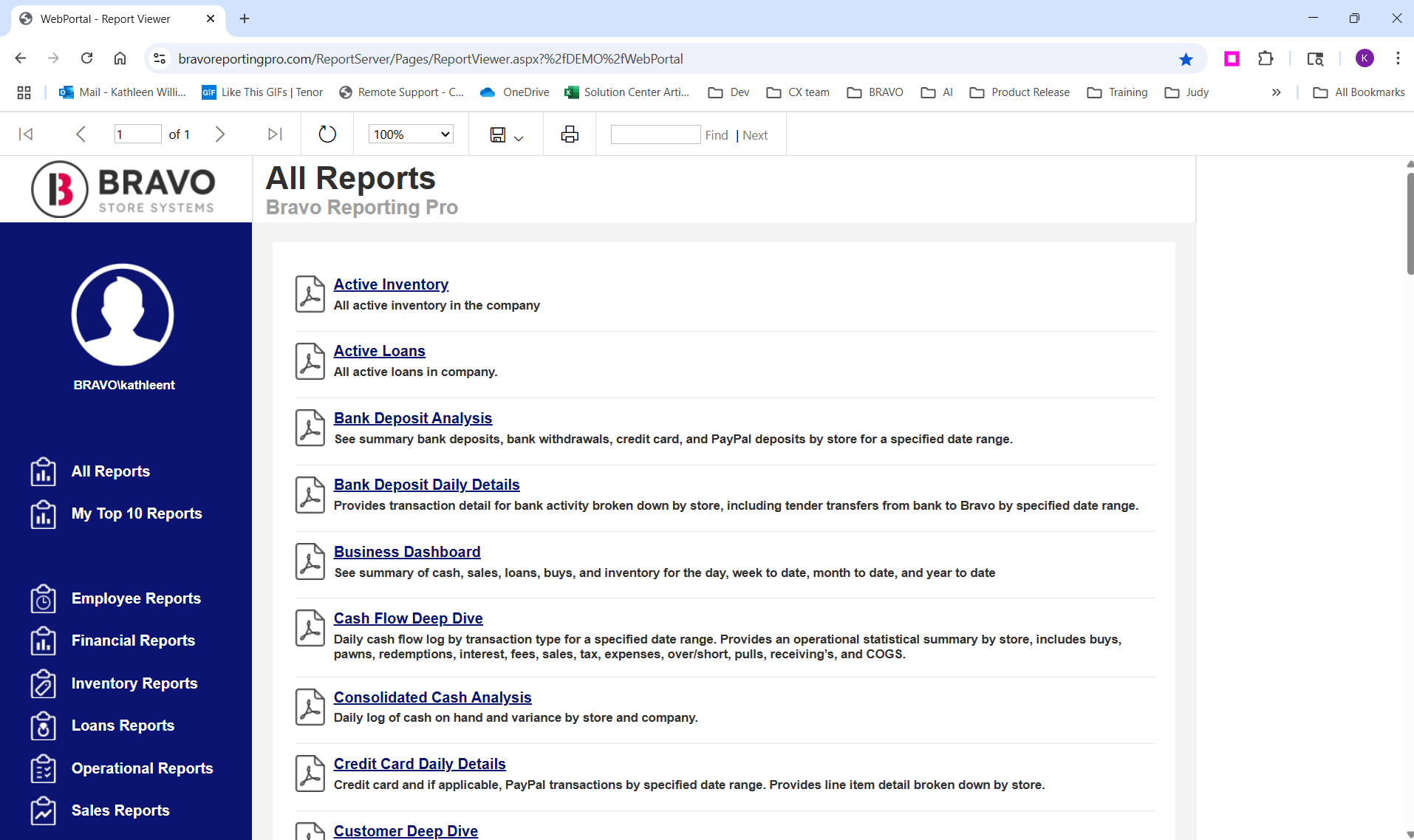Click the browser home button

click(x=120, y=58)
